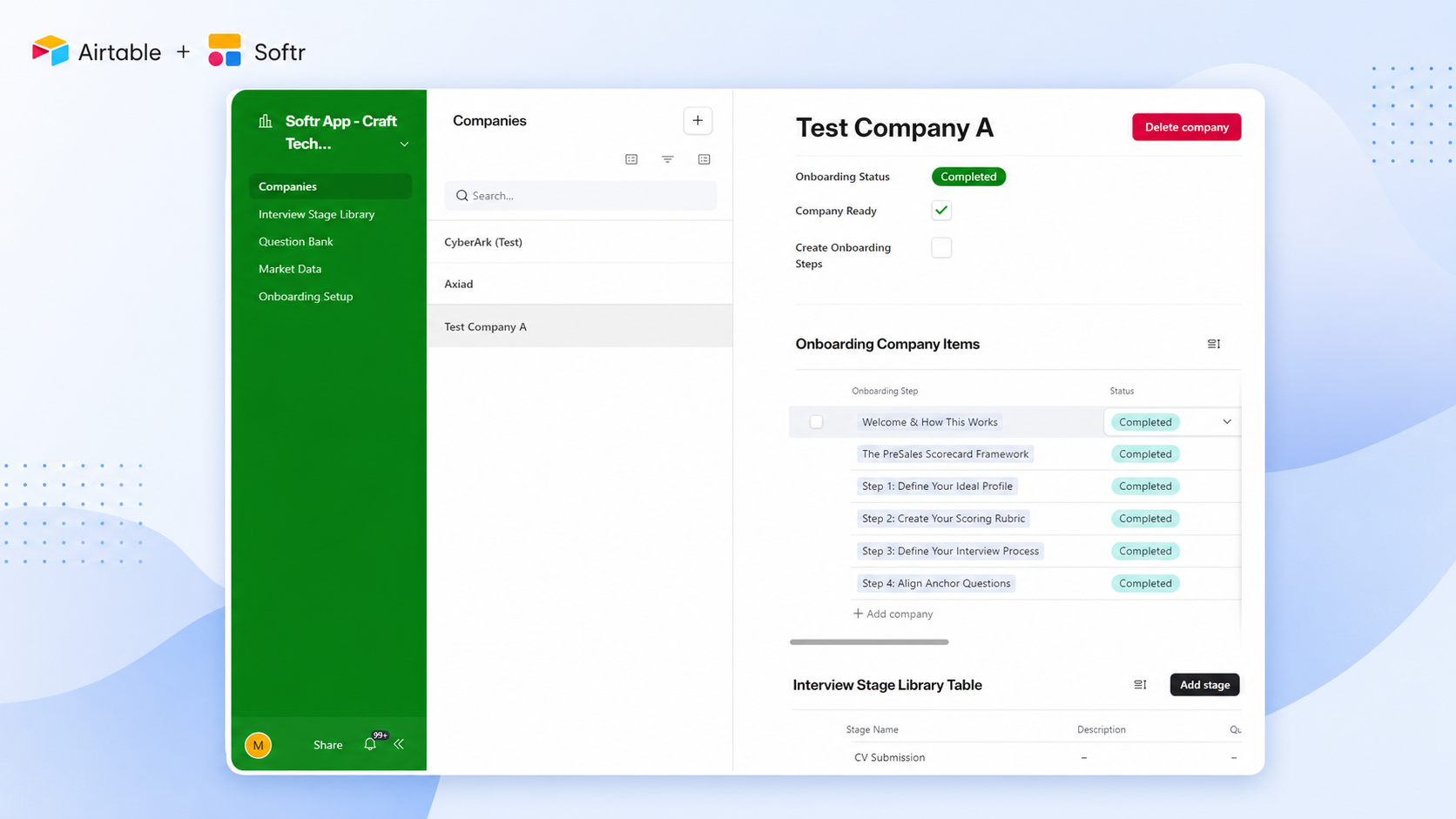Click The PreSales Scorecard Framework step
Viewport: 1456px width, 819px height.
pos(945,454)
